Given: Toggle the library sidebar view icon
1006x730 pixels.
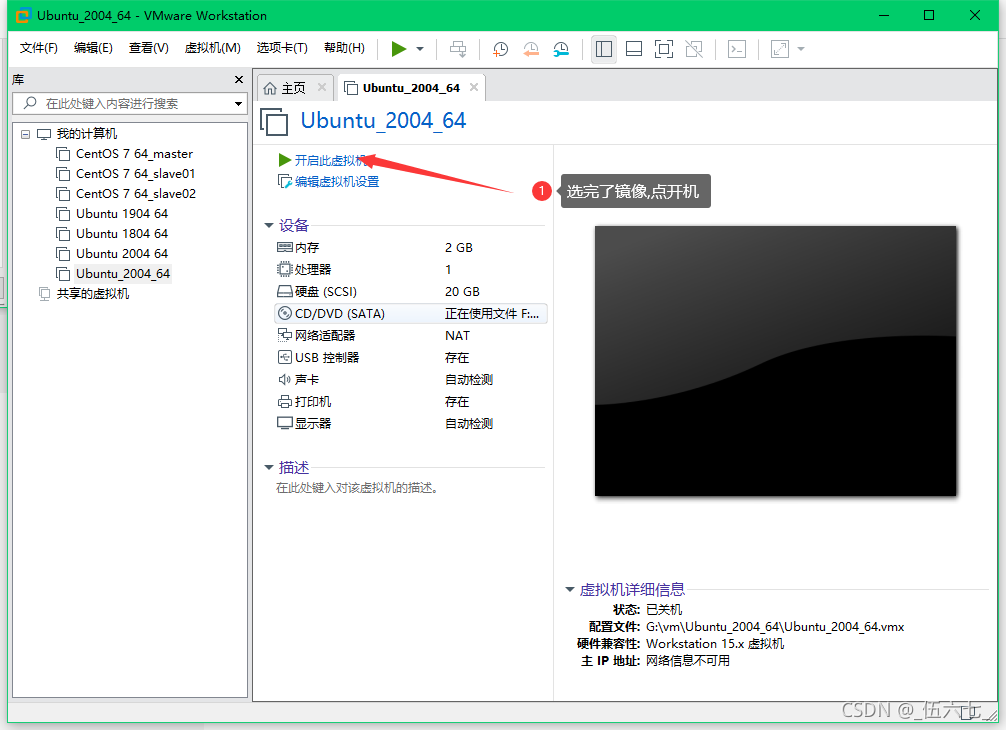Looking at the screenshot, I should pos(604,49).
